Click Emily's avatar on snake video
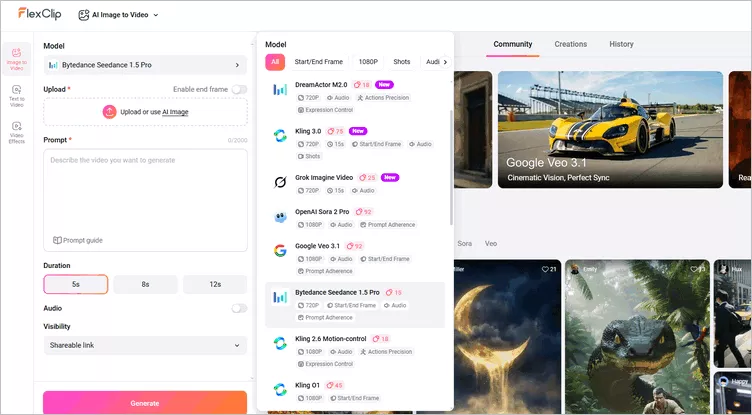This screenshot has width=752, height=415. point(574,269)
